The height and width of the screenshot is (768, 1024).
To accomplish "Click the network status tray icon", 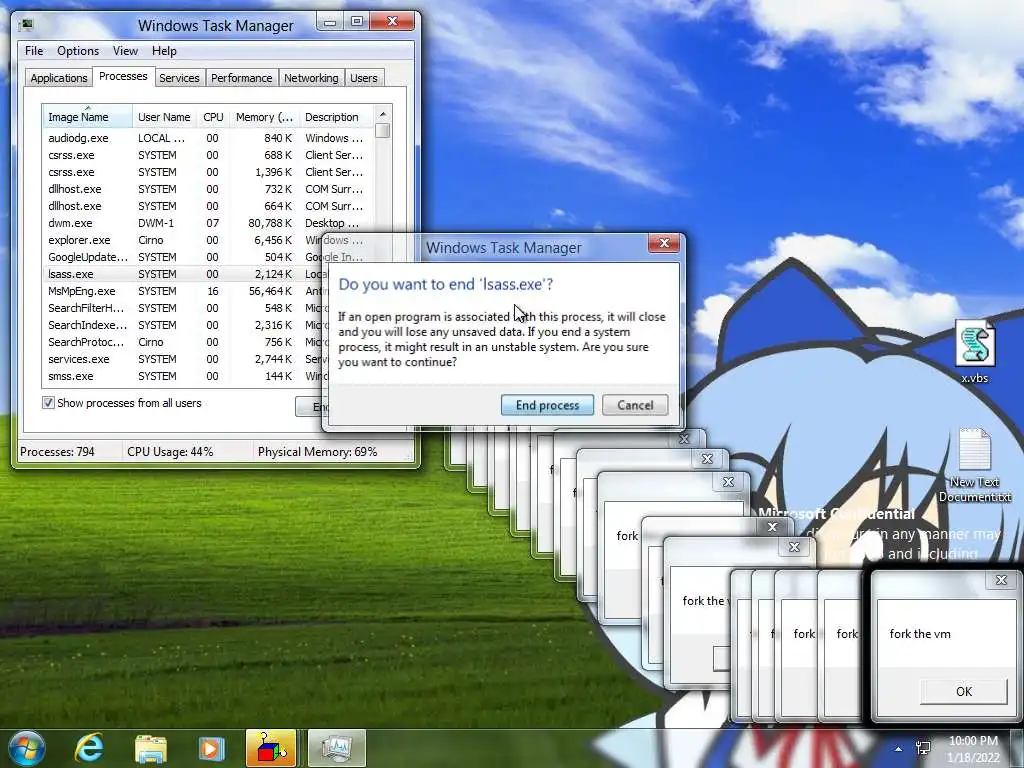I will [923, 748].
